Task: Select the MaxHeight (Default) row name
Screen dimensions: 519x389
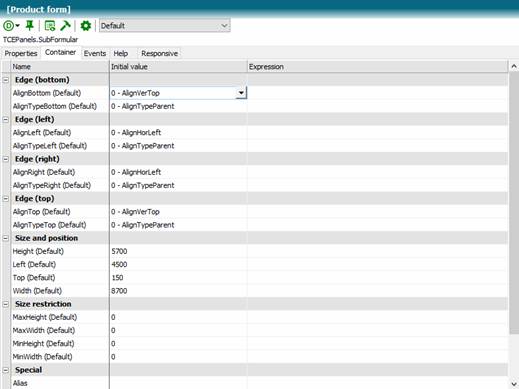Action: [x=45, y=317]
